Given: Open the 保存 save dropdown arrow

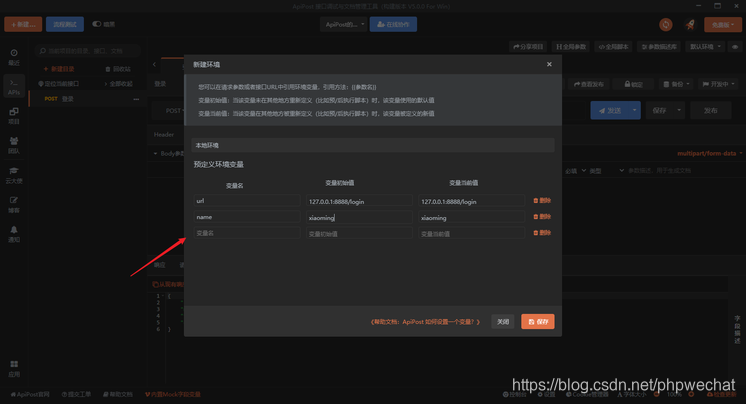Looking at the screenshot, I should (x=679, y=110).
